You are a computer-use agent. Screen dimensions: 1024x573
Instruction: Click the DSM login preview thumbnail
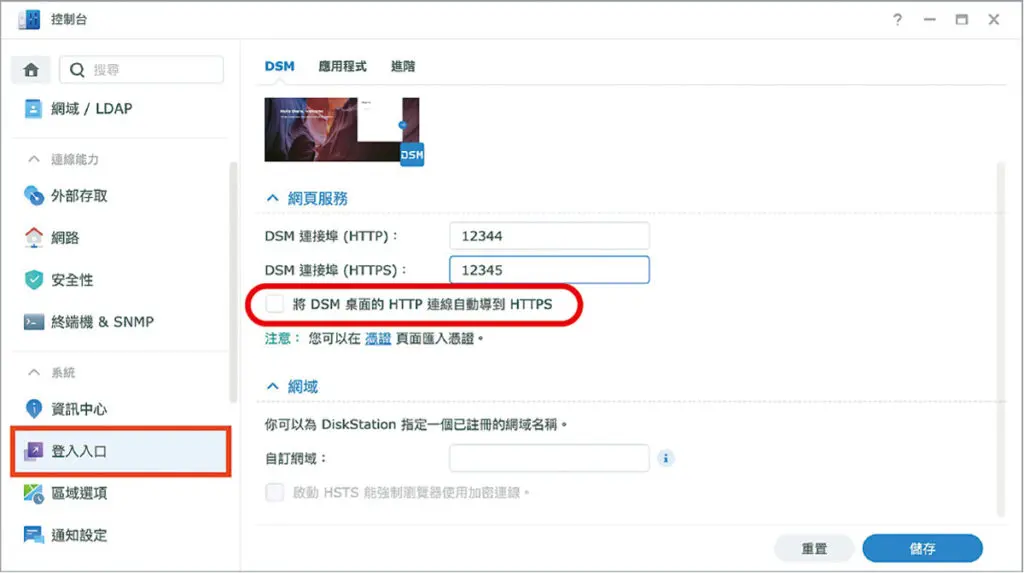342,129
